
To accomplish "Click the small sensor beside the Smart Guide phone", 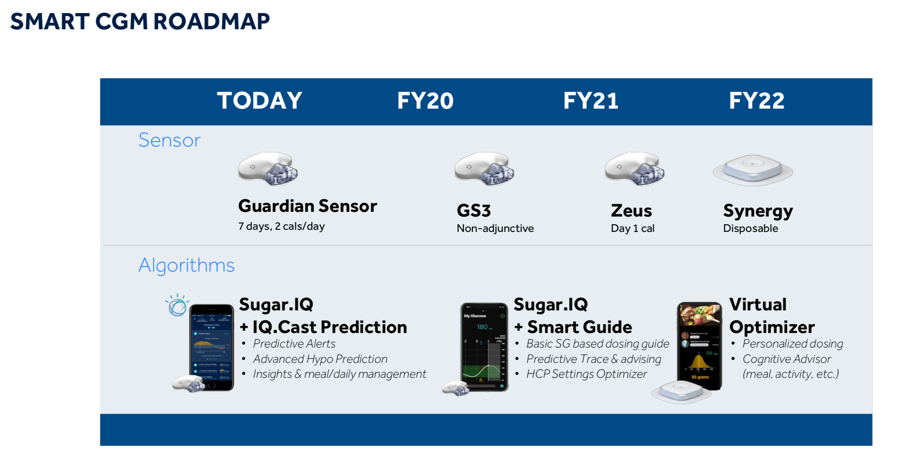I will click(x=456, y=388).
